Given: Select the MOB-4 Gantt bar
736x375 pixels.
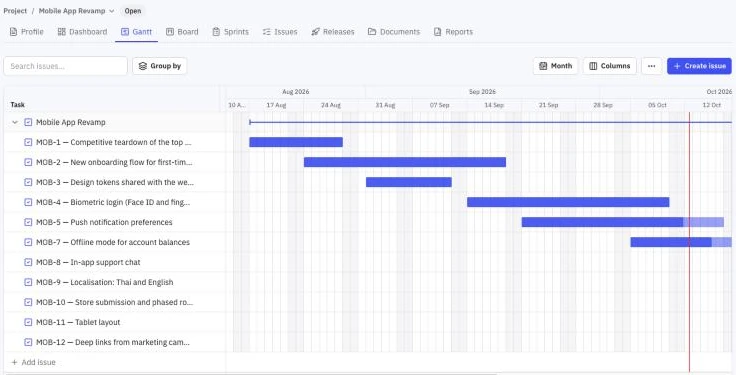Looking at the screenshot, I should tap(568, 202).
